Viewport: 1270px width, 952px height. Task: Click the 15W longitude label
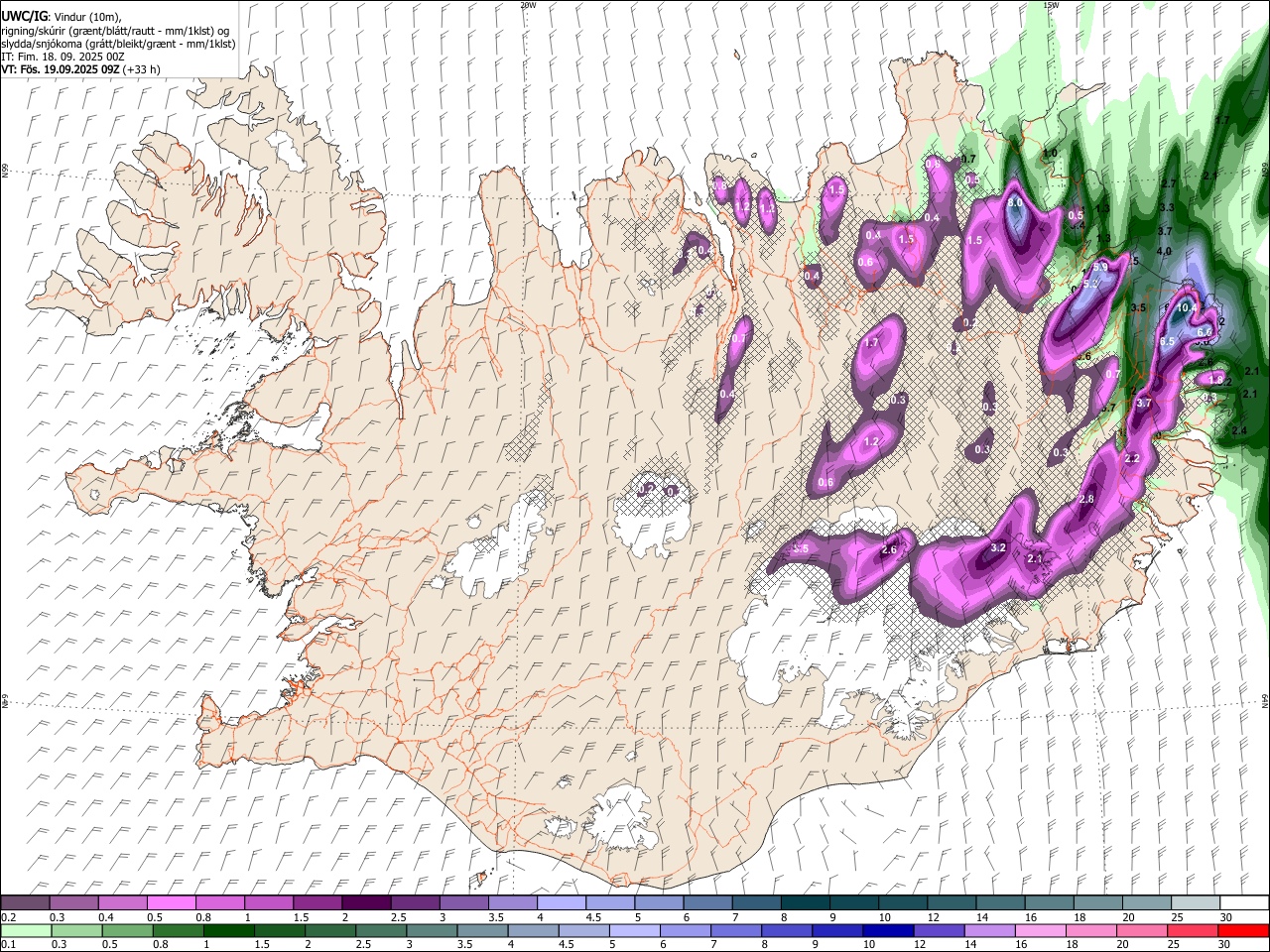tap(1051, 5)
